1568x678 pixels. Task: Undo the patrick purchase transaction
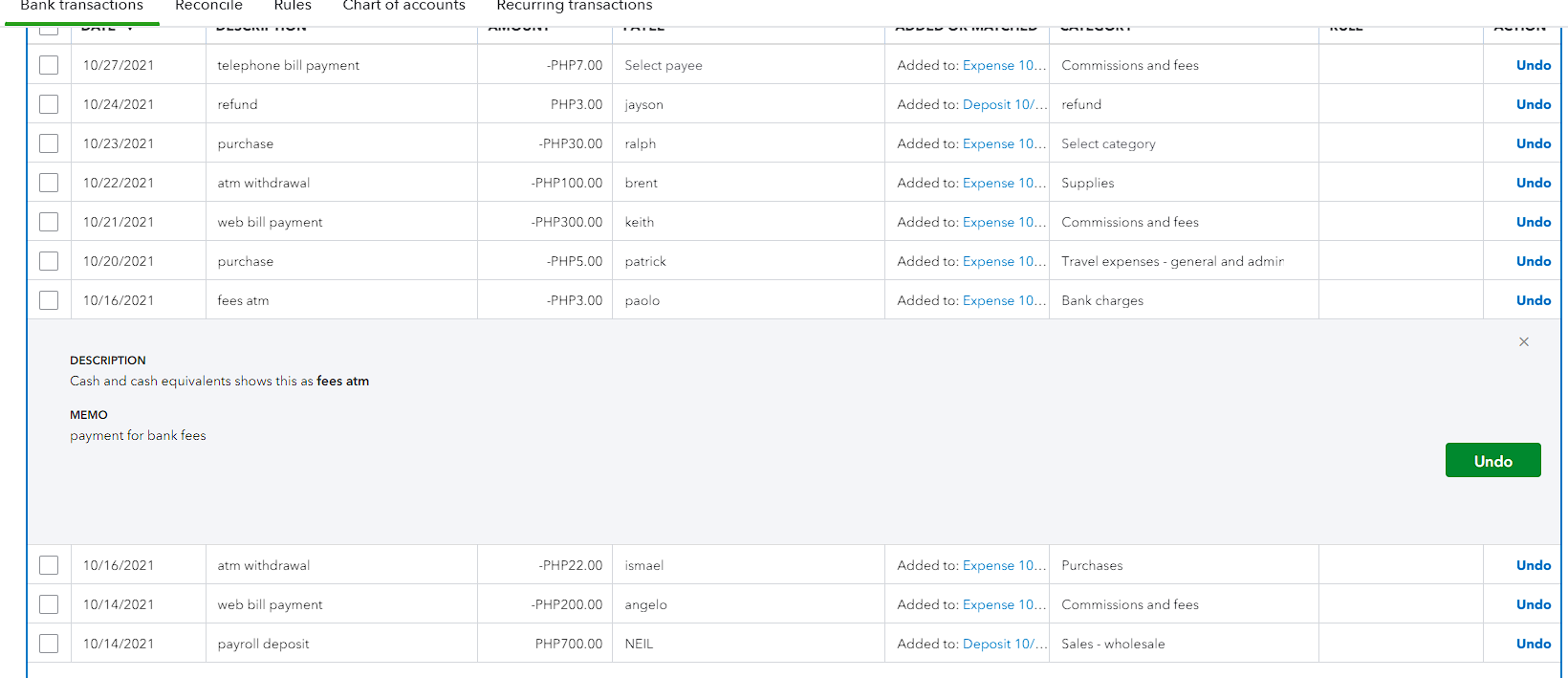point(1534,261)
